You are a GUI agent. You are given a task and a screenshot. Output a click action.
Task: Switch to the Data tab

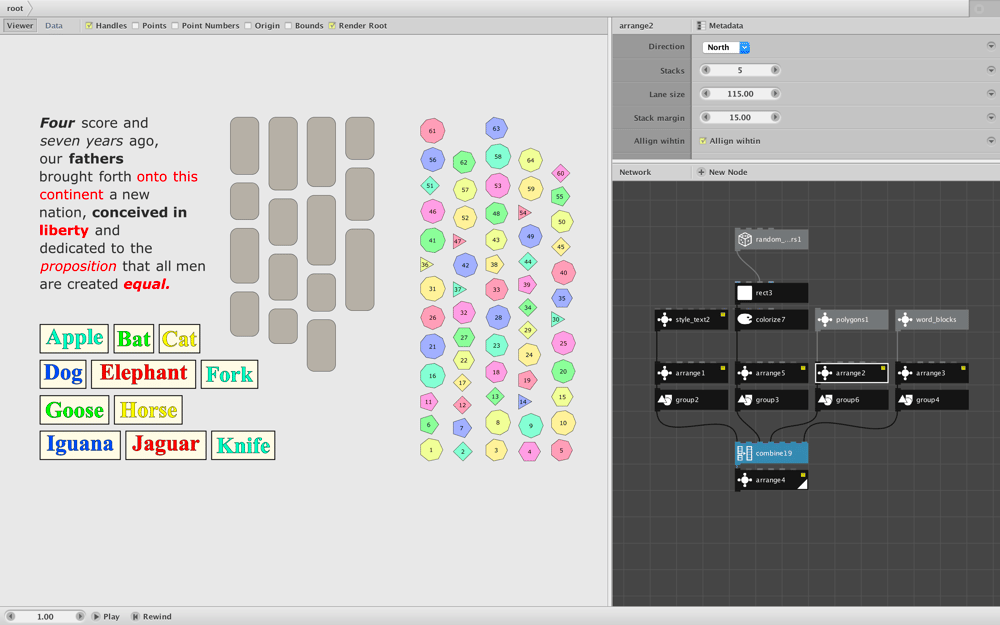[54, 26]
